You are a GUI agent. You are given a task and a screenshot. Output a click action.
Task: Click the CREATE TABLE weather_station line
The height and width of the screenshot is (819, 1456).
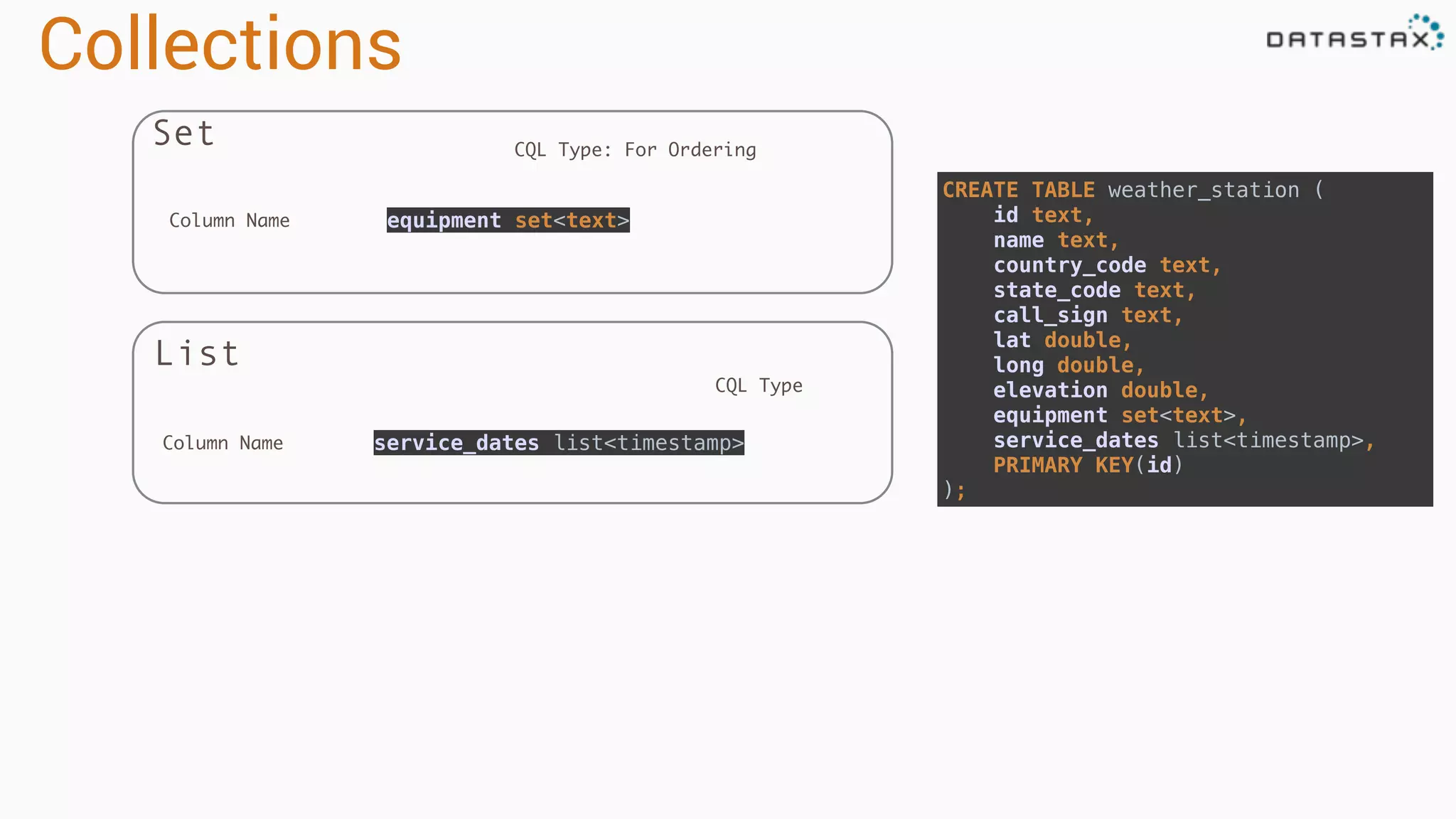pos(1133,191)
